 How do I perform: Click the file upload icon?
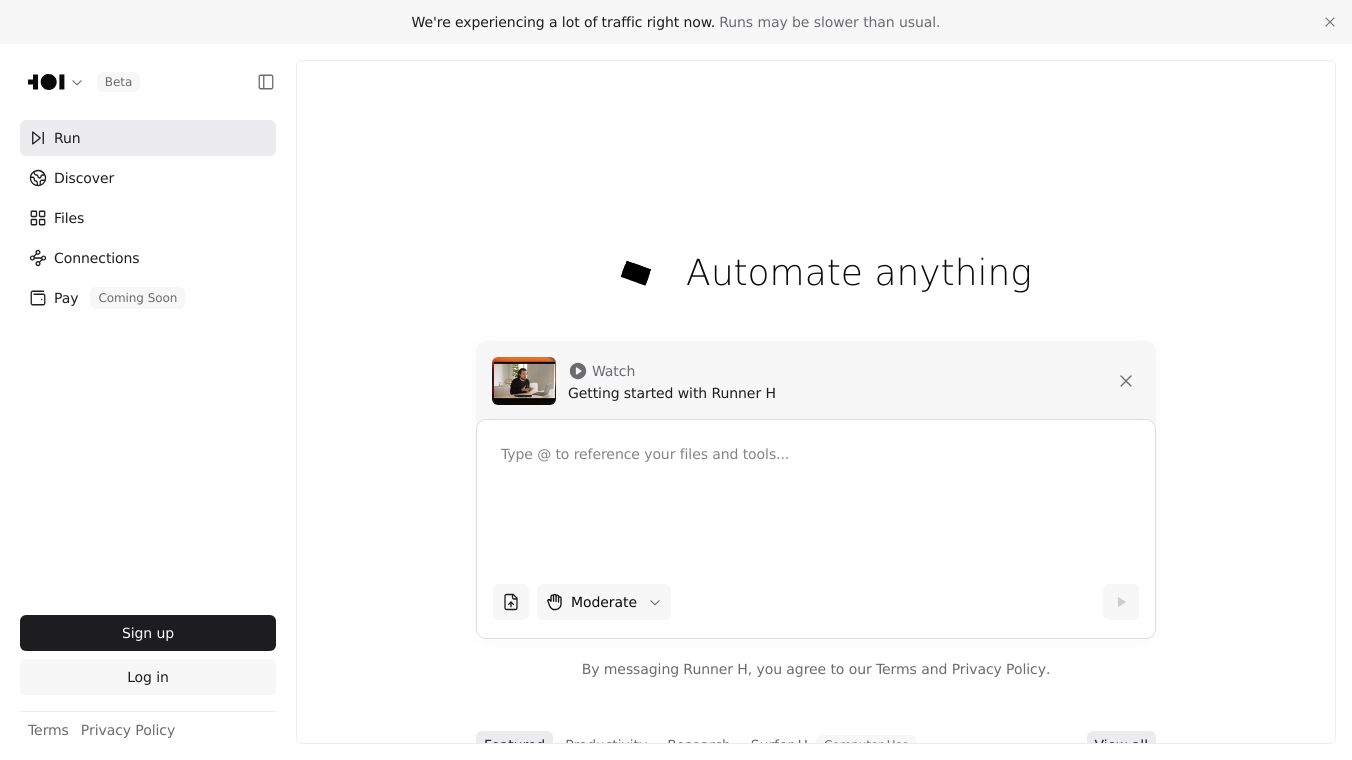pos(511,602)
